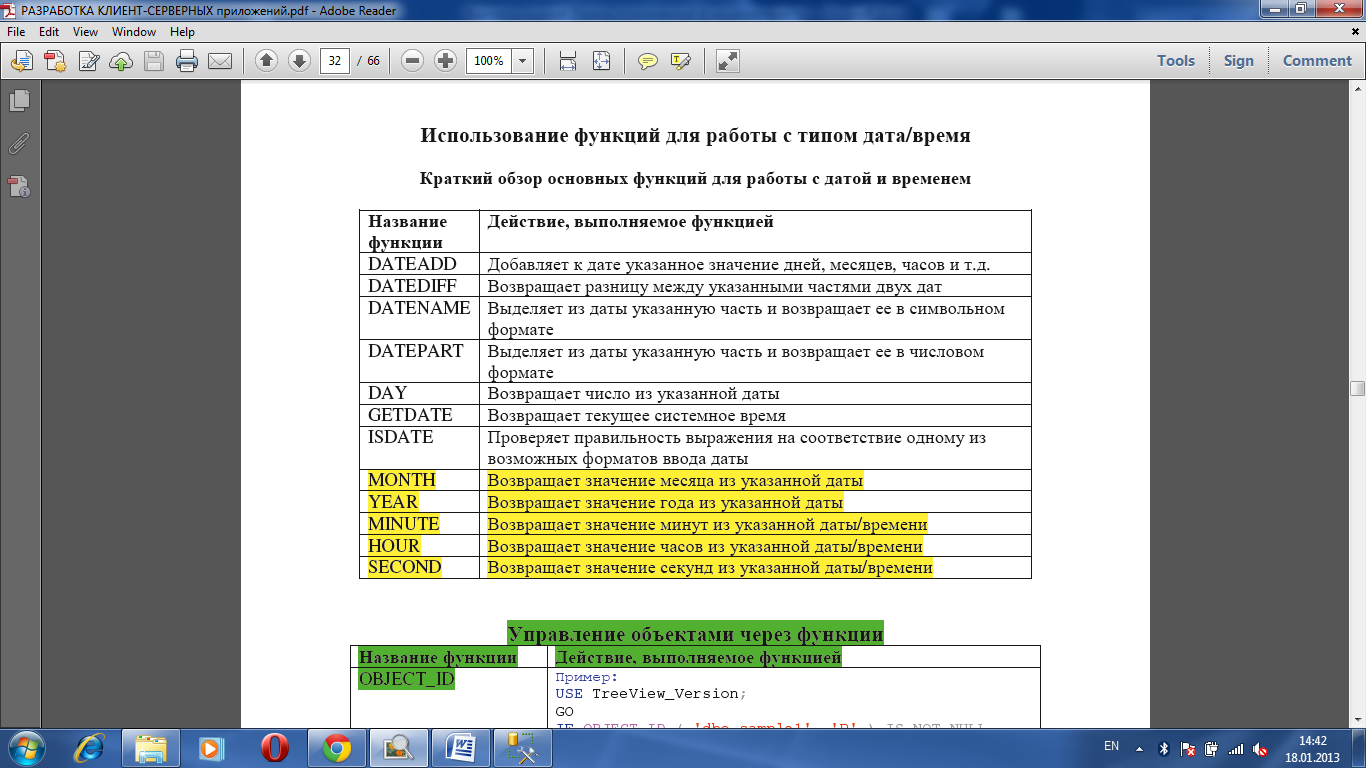
Task: Show the Page Thumbnails panel
Action: [x=19, y=100]
